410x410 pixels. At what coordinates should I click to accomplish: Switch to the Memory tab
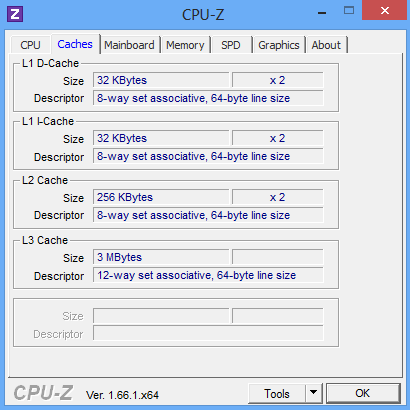pos(185,45)
